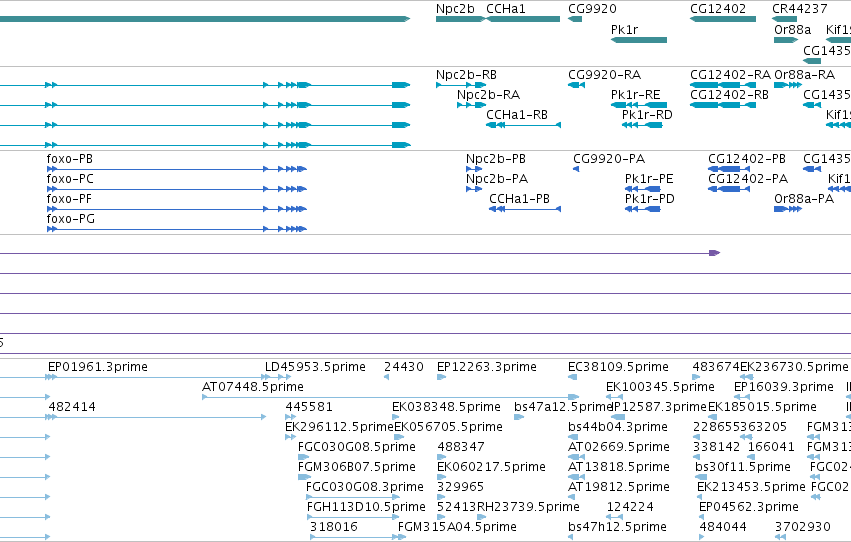Click the Npc2b gene label

(x=455, y=9)
